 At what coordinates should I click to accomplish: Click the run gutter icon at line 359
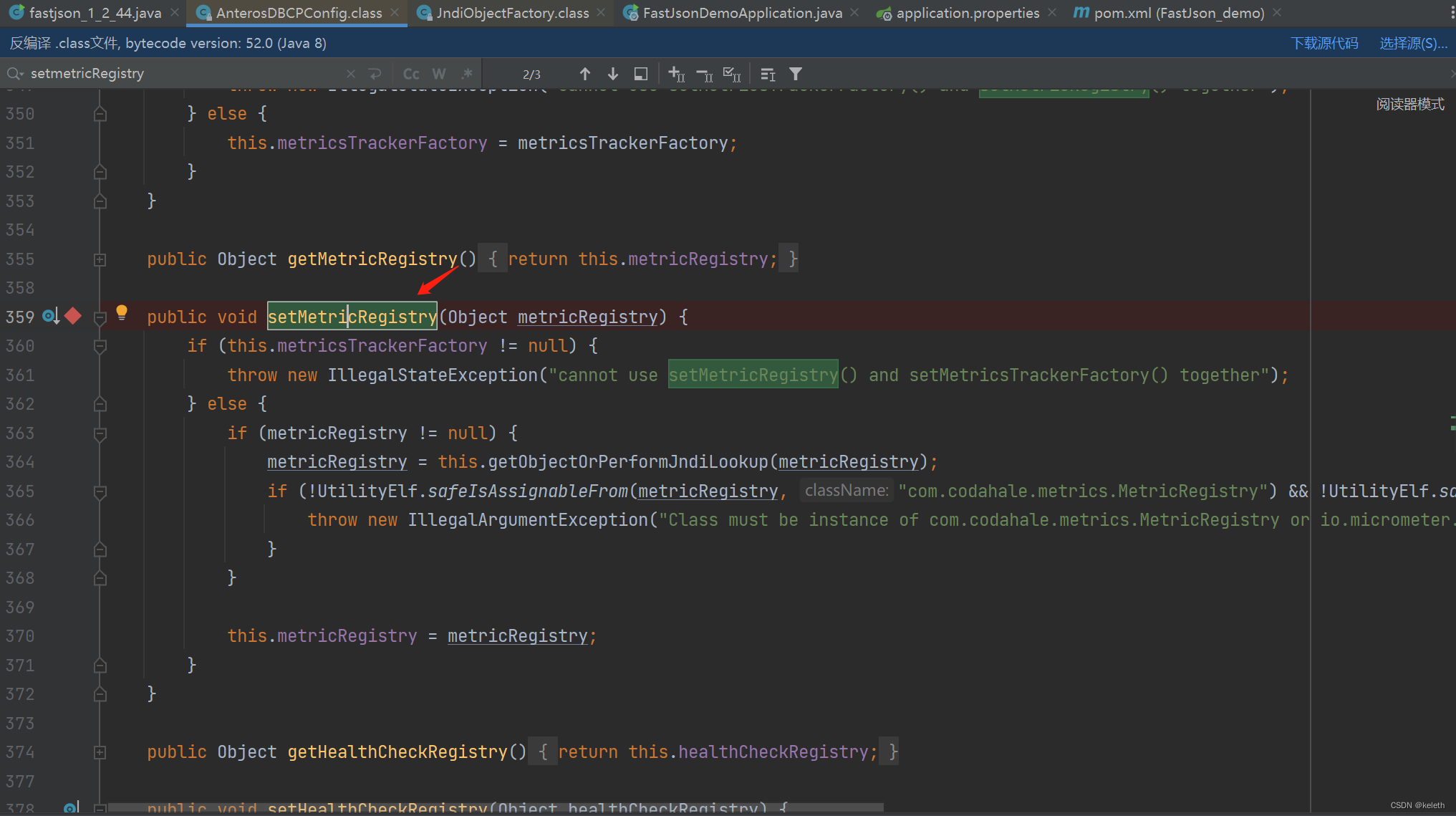49,316
